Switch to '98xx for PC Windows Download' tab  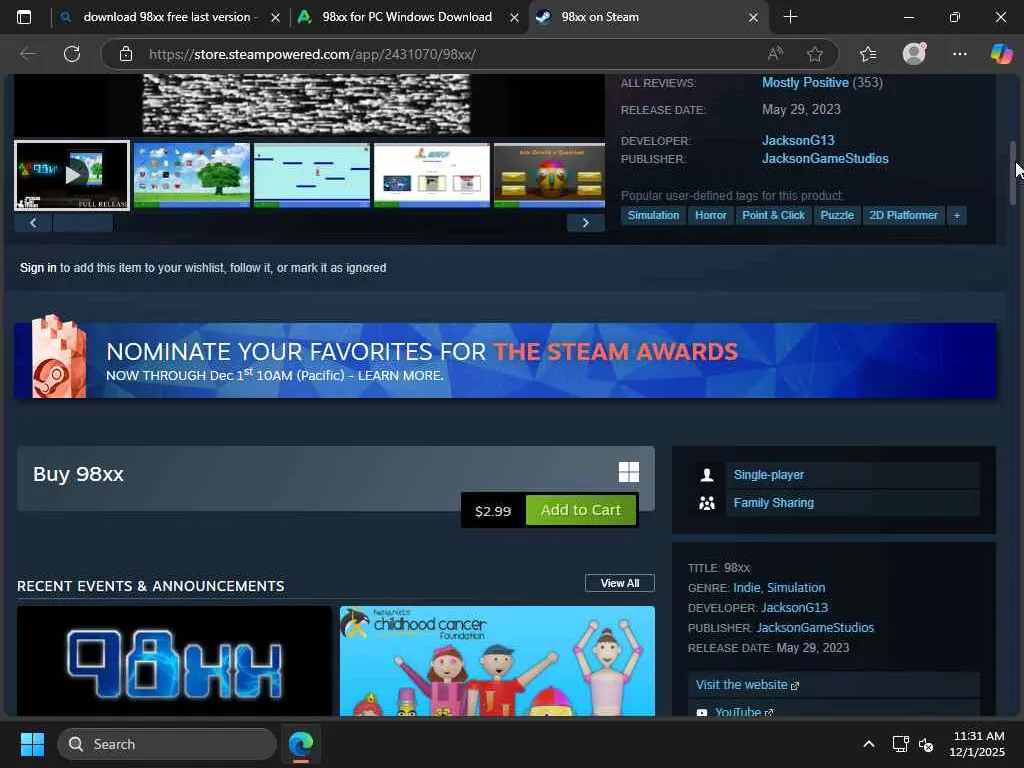pyautogui.click(x=408, y=17)
